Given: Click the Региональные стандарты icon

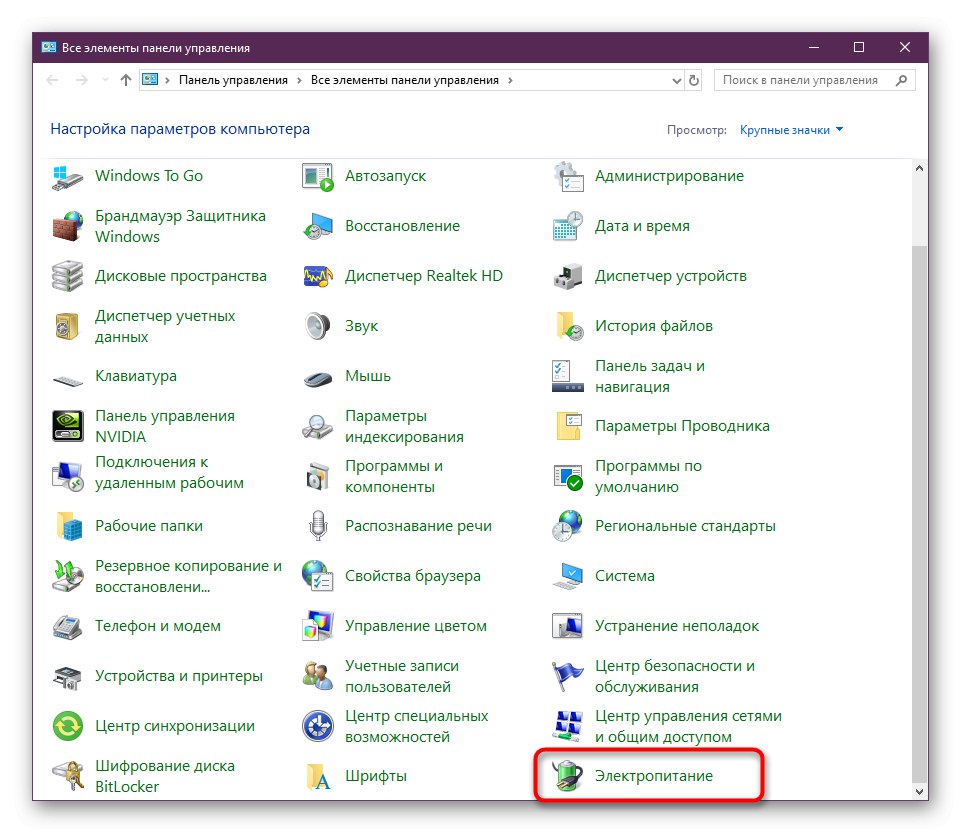Looking at the screenshot, I should tap(568, 526).
